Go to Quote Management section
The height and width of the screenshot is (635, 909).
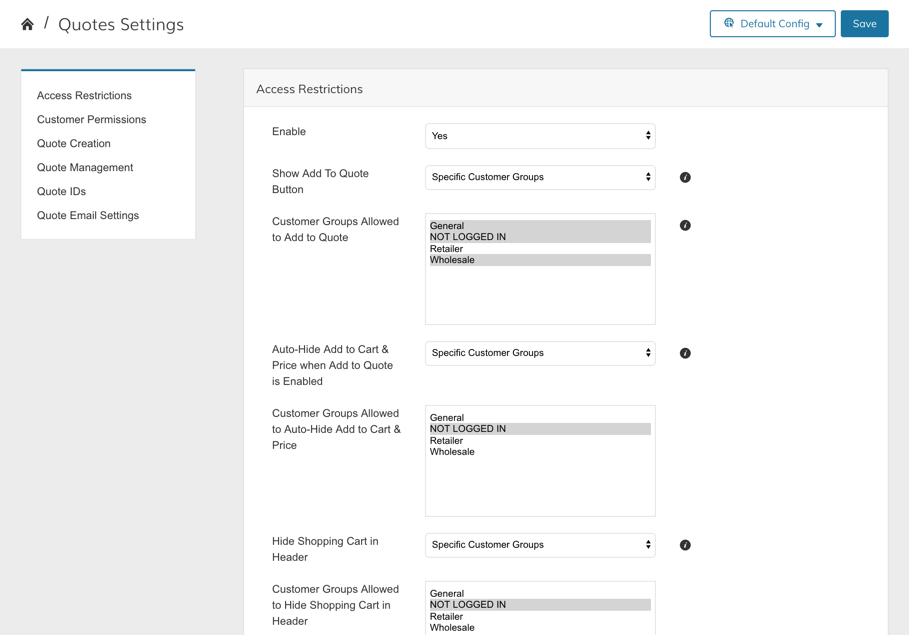coord(85,168)
